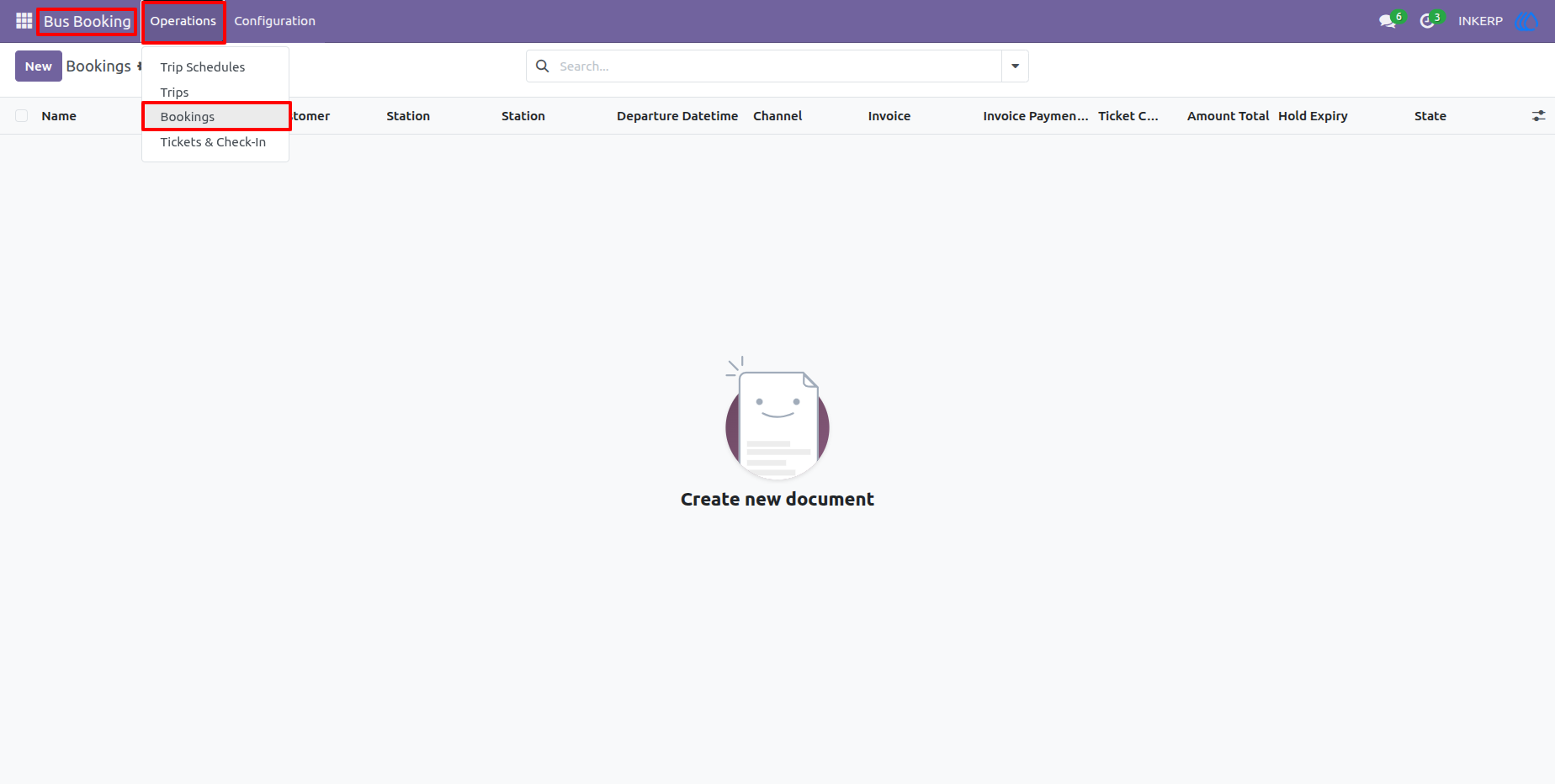
Task: Select Trips from the Operations menu
Action: [x=174, y=93]
